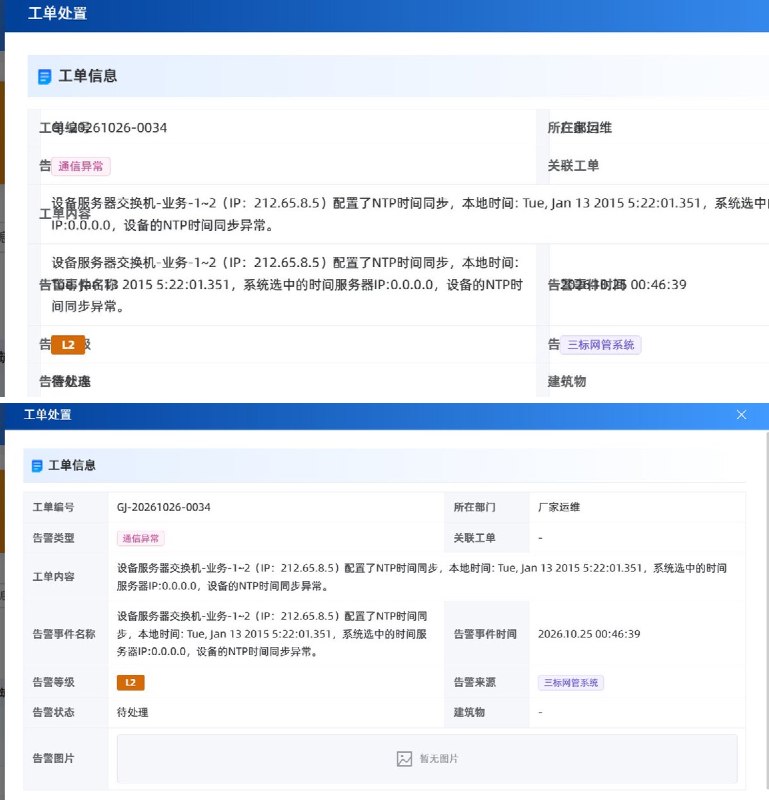Click the 告警状态 field label
The width and height of the screenshot is (769, 800).
(x=54, y=712)
